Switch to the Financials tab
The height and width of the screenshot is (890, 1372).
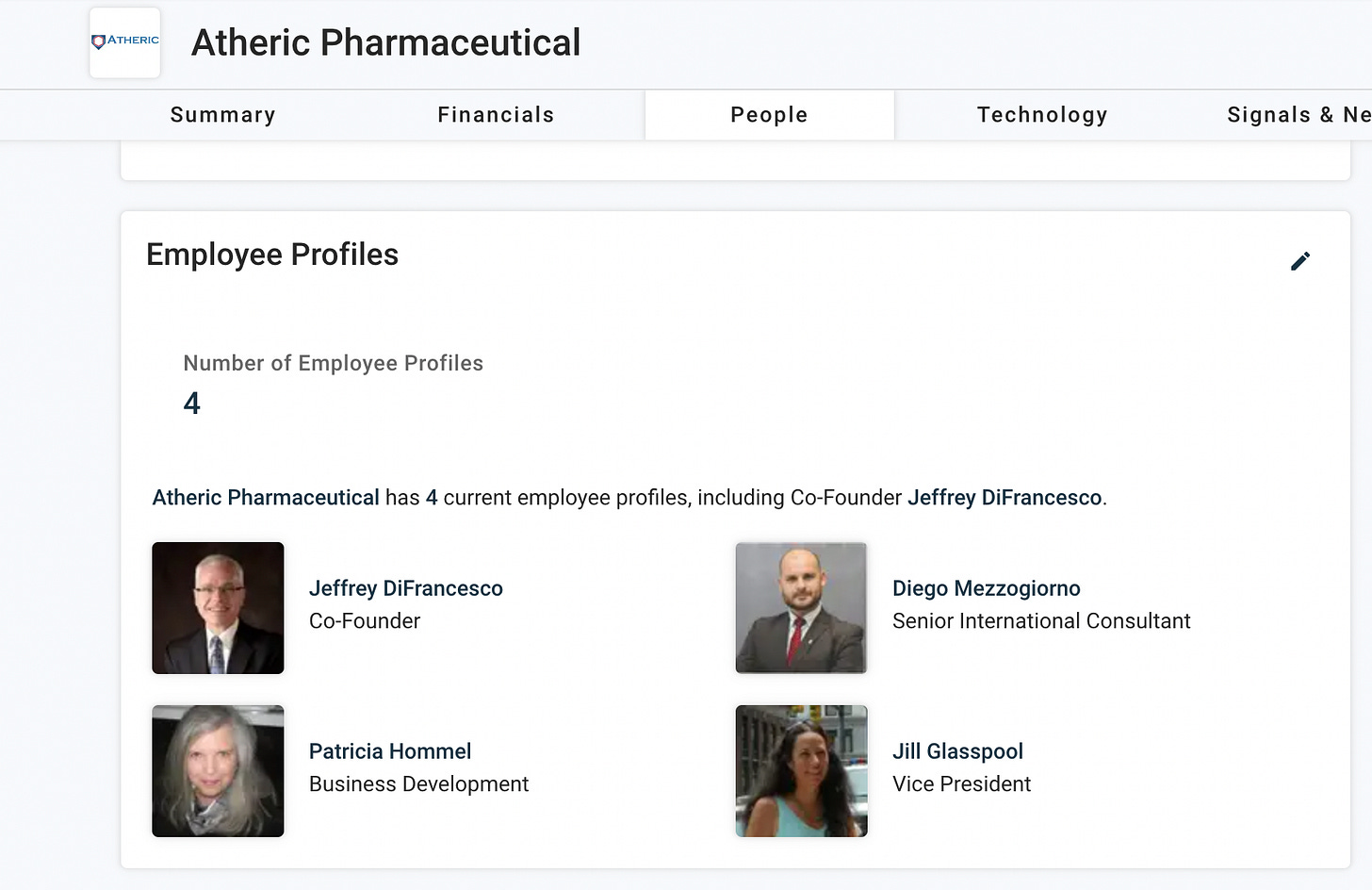coord(496,115)
